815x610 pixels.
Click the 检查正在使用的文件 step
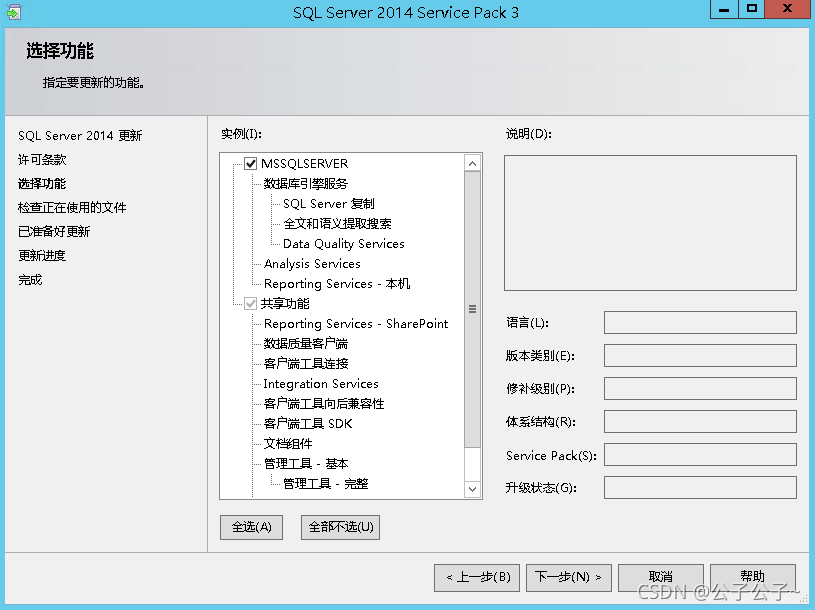pos(72,208)
